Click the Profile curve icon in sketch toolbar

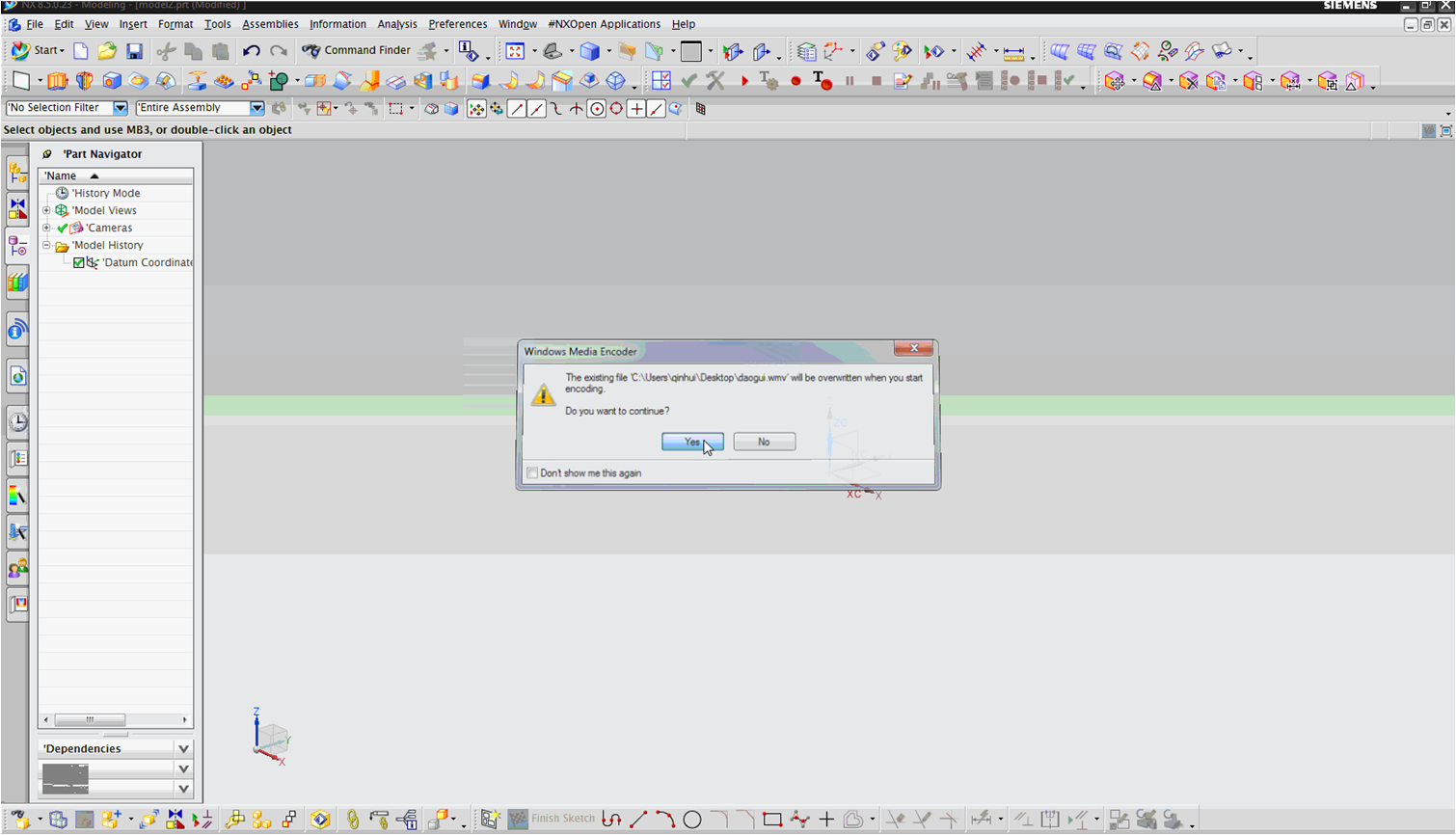[611, 820]
